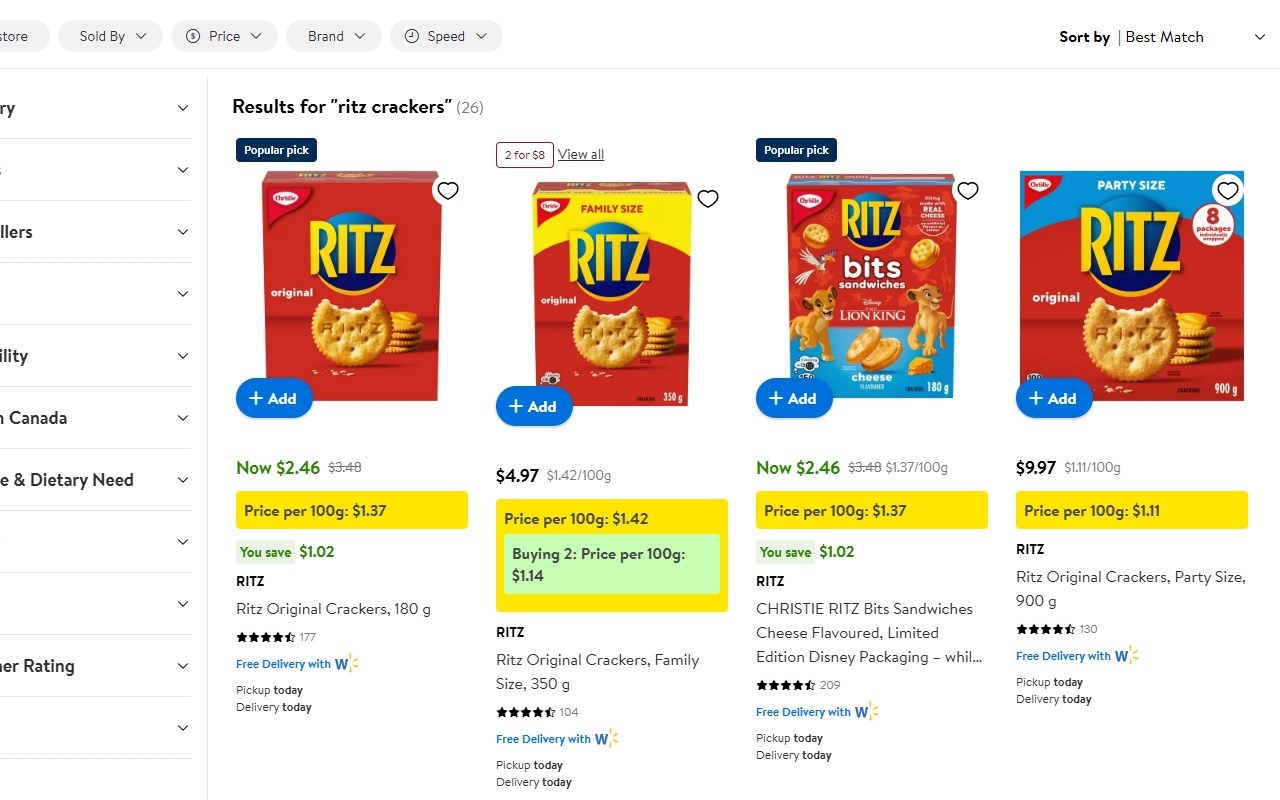This screenshot has width=1280, height=800.
Task: Add Ritz Bits Sandwiches to cart
Action: (x=794, y=398)
